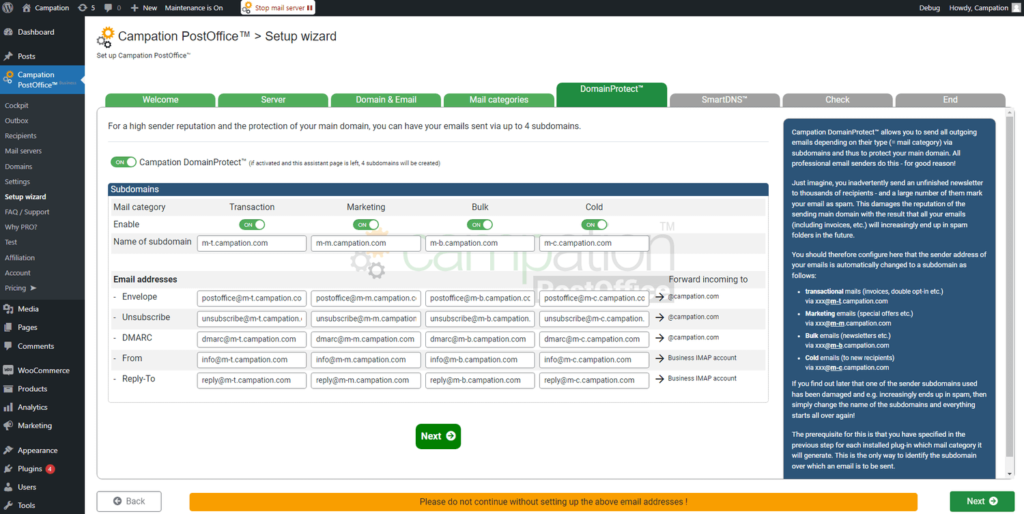
Task: Open Domains in the sidebar
Action: click(x=18, y=167)
